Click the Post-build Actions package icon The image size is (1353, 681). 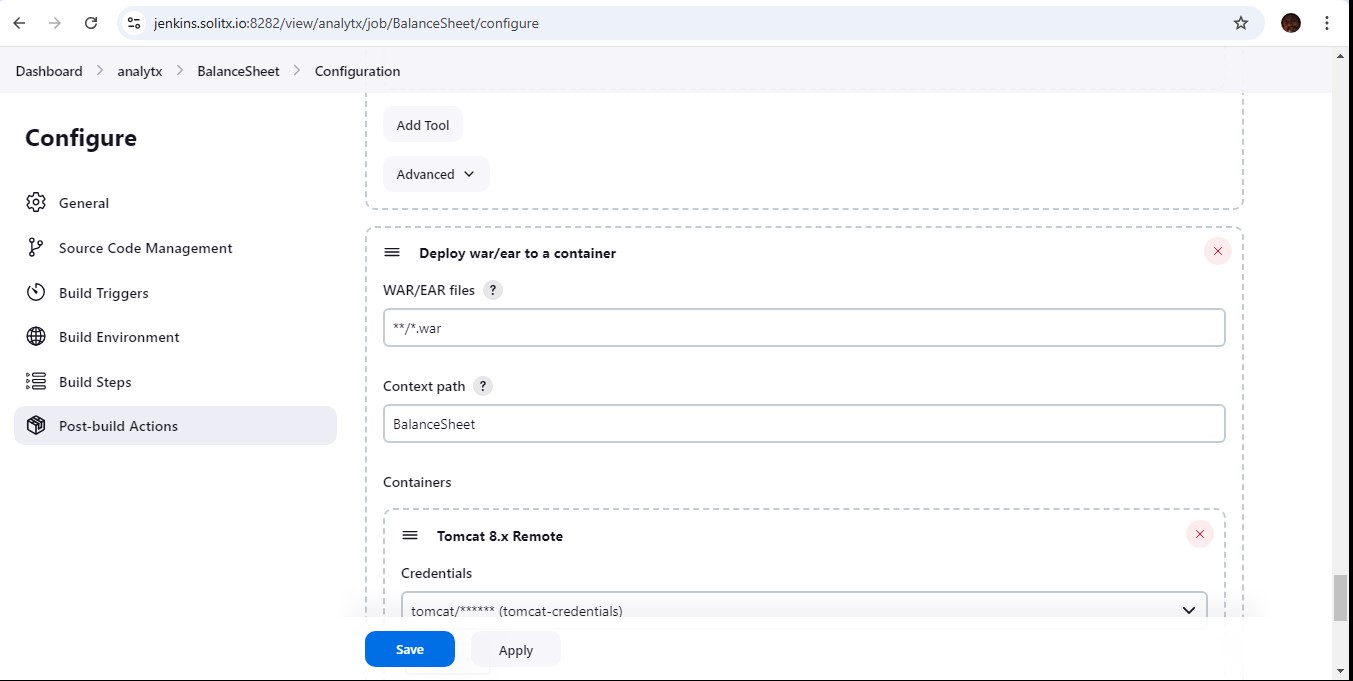pos(36,426)
